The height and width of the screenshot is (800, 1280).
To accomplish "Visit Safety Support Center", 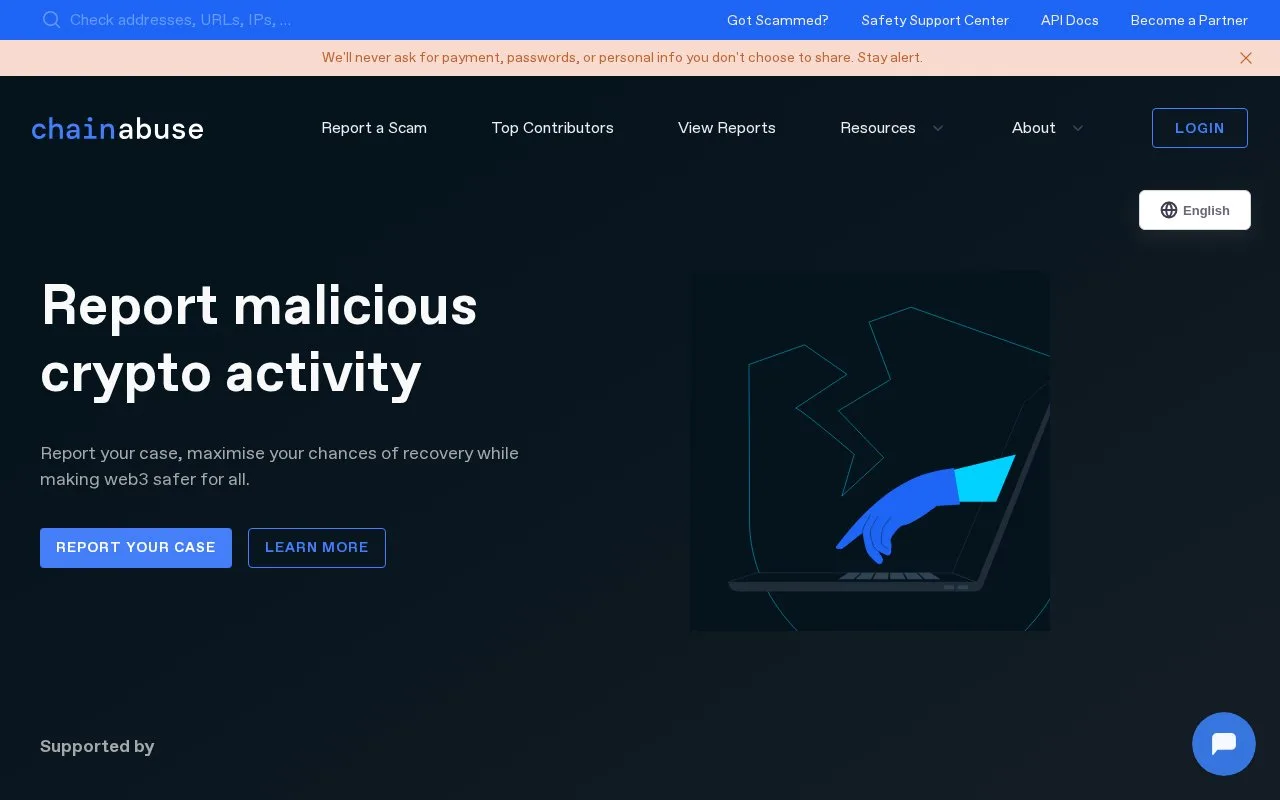I will [935, 20].
